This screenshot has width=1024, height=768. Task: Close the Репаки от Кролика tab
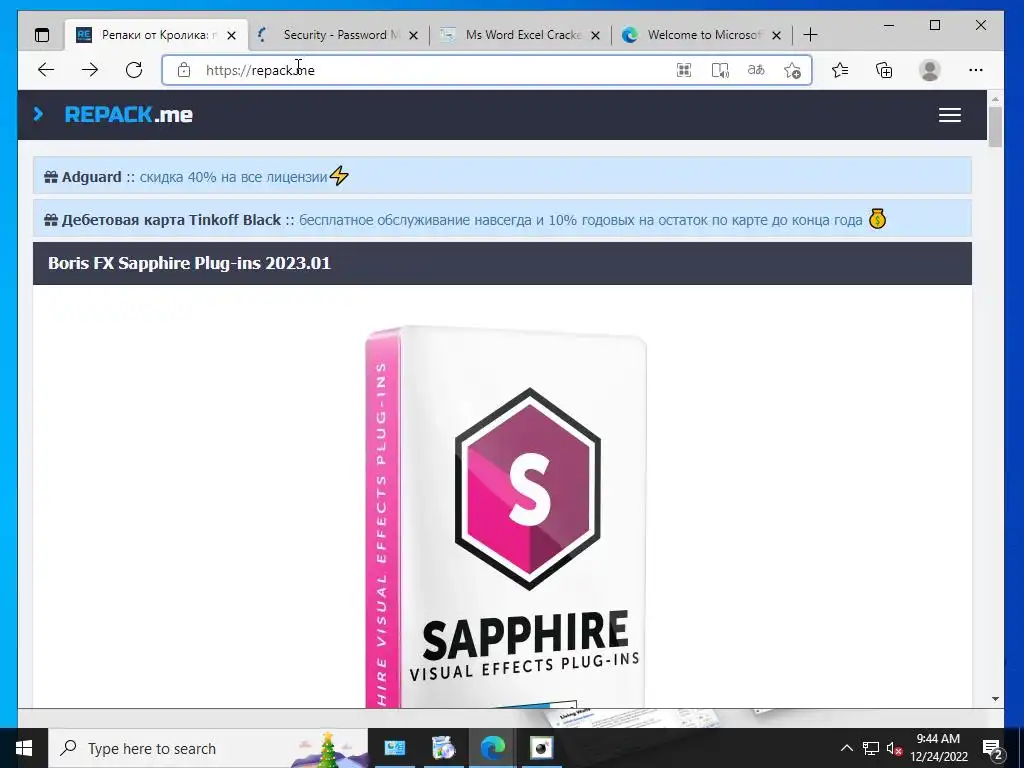click(231, 35)
